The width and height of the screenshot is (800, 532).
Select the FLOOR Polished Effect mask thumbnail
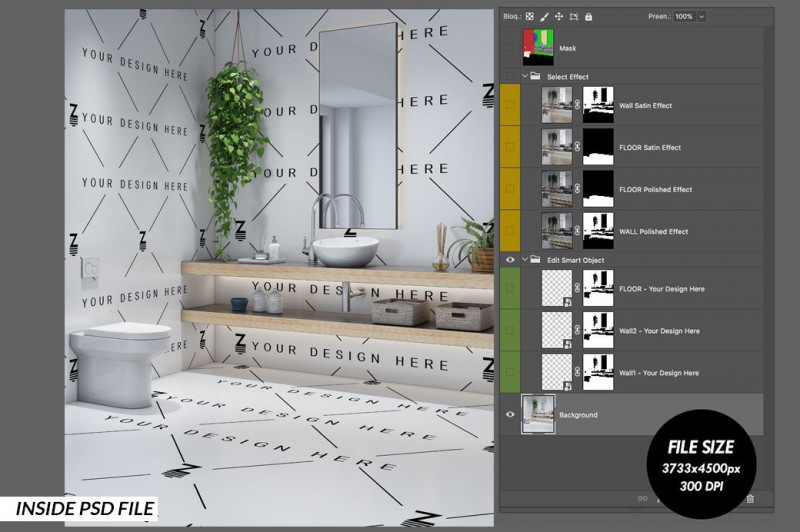tap(598, 188)
